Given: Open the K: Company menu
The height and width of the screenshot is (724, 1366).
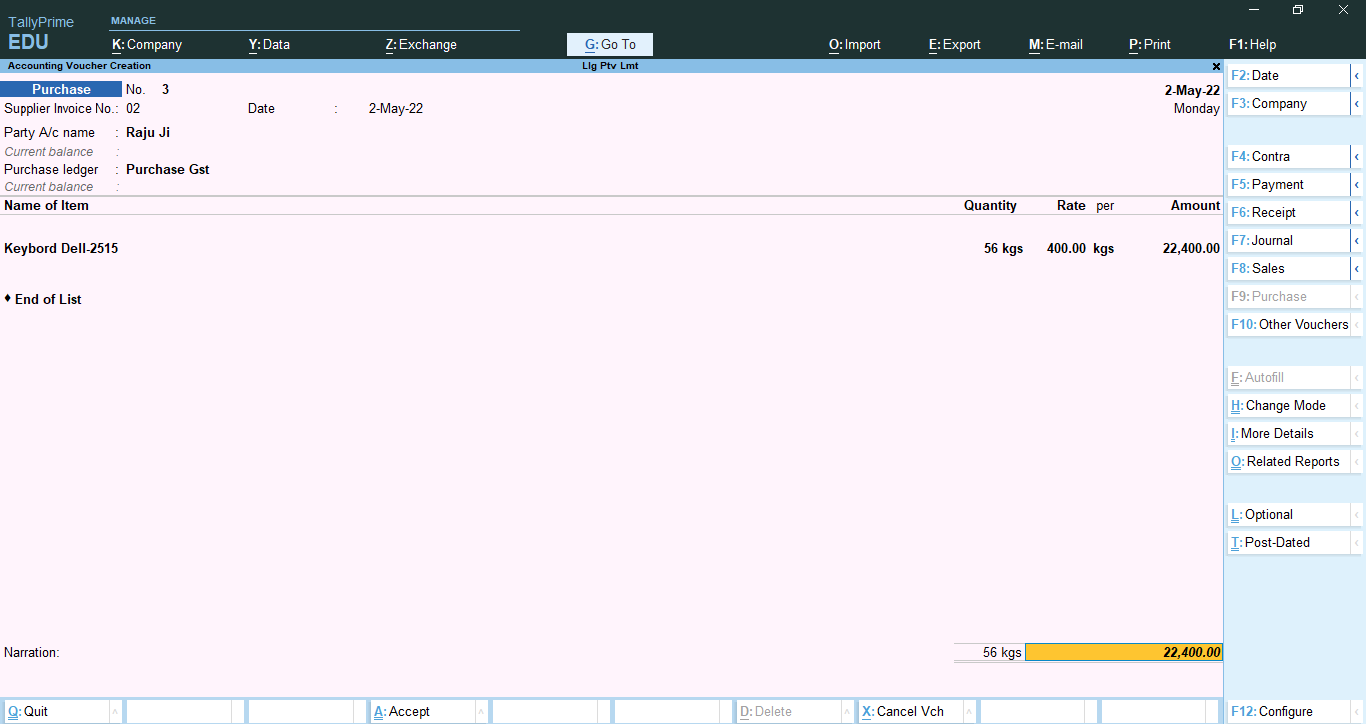Looking at the screenshot, I should tap(147, 44).
